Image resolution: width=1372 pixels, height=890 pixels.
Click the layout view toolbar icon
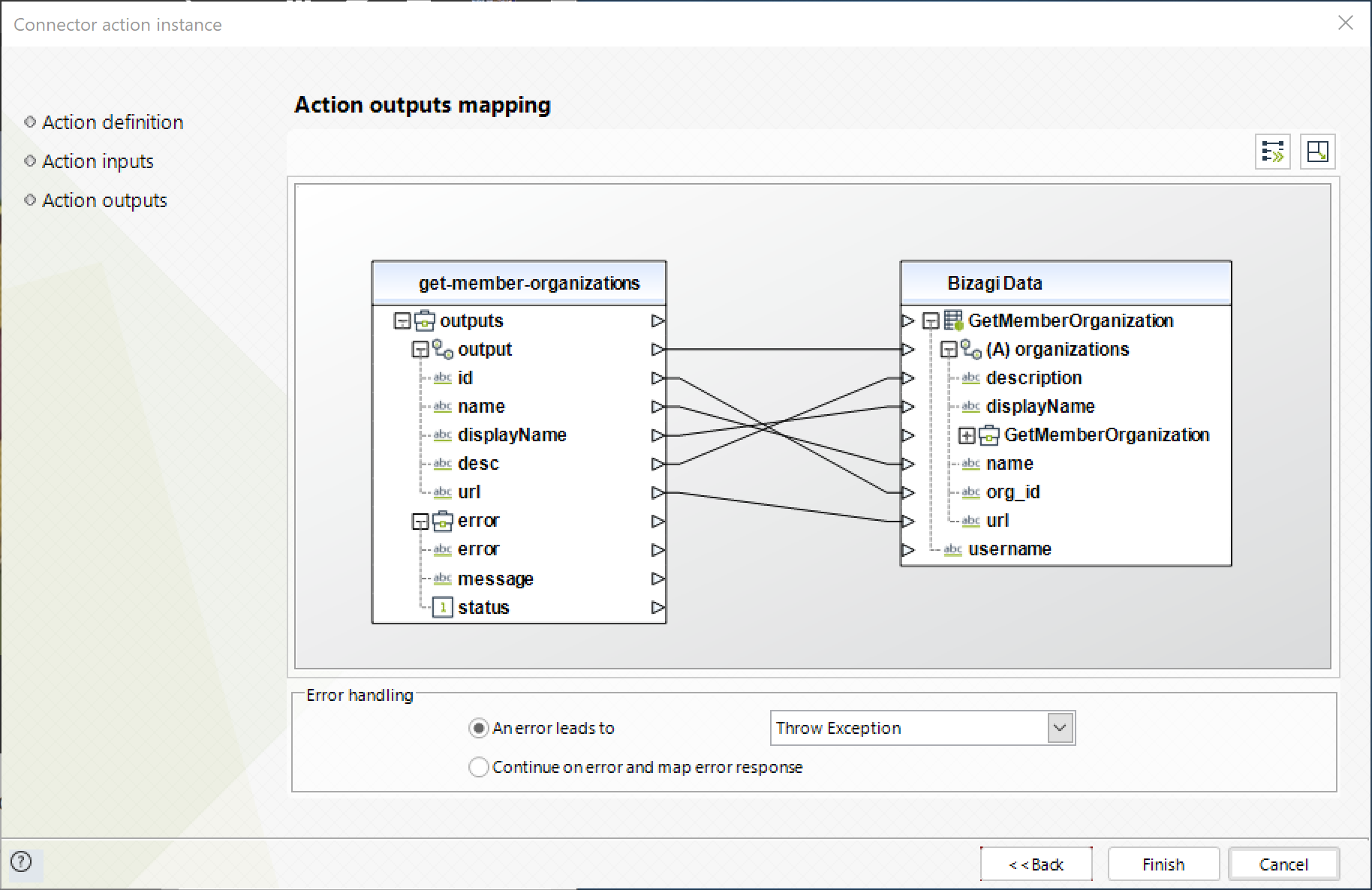click(x=1318, y=152)
